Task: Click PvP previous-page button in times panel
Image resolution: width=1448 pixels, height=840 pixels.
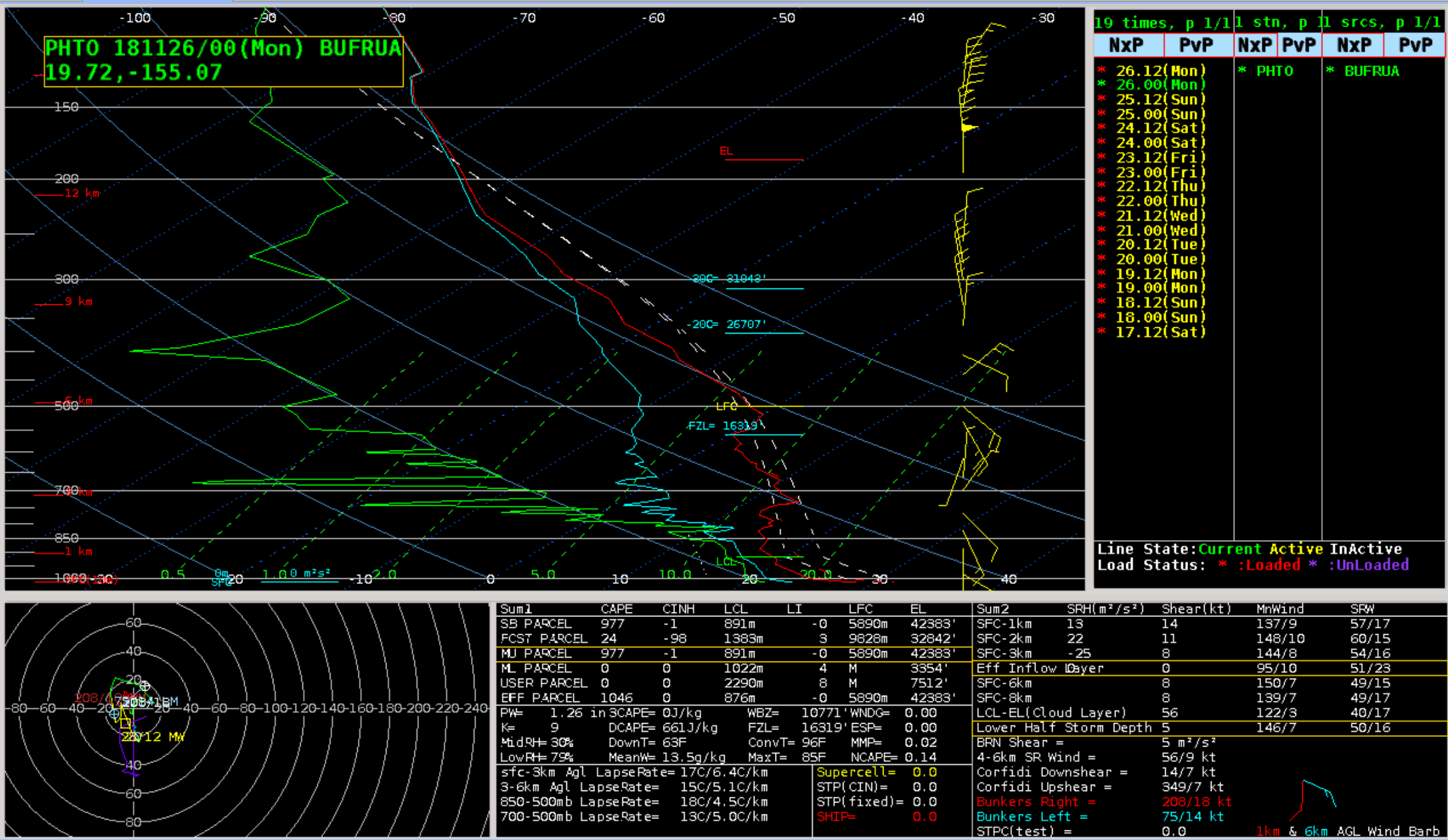Action: pyautogui.click(x=1199, y=45)
